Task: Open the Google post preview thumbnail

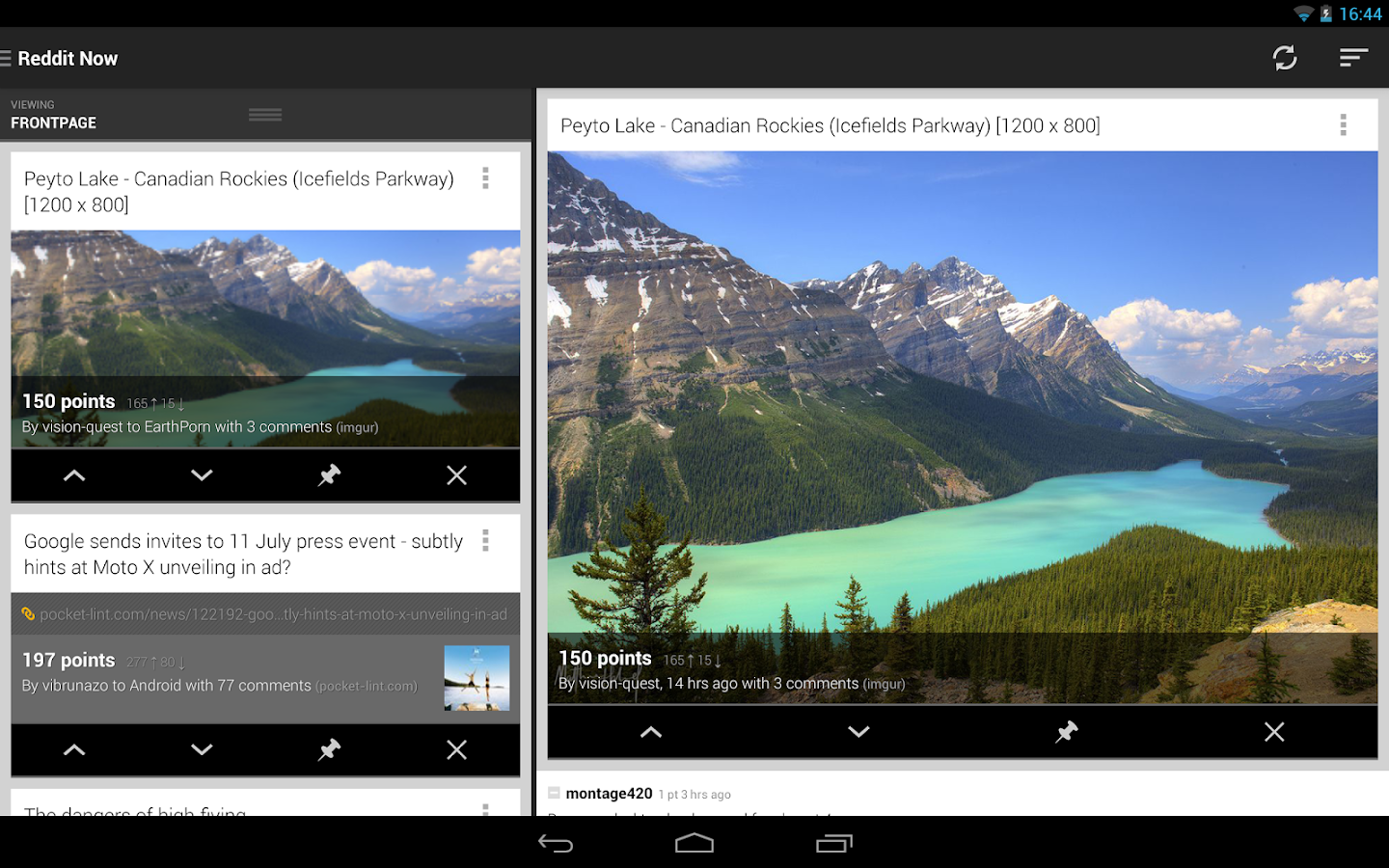Action: tap(477, 678)
